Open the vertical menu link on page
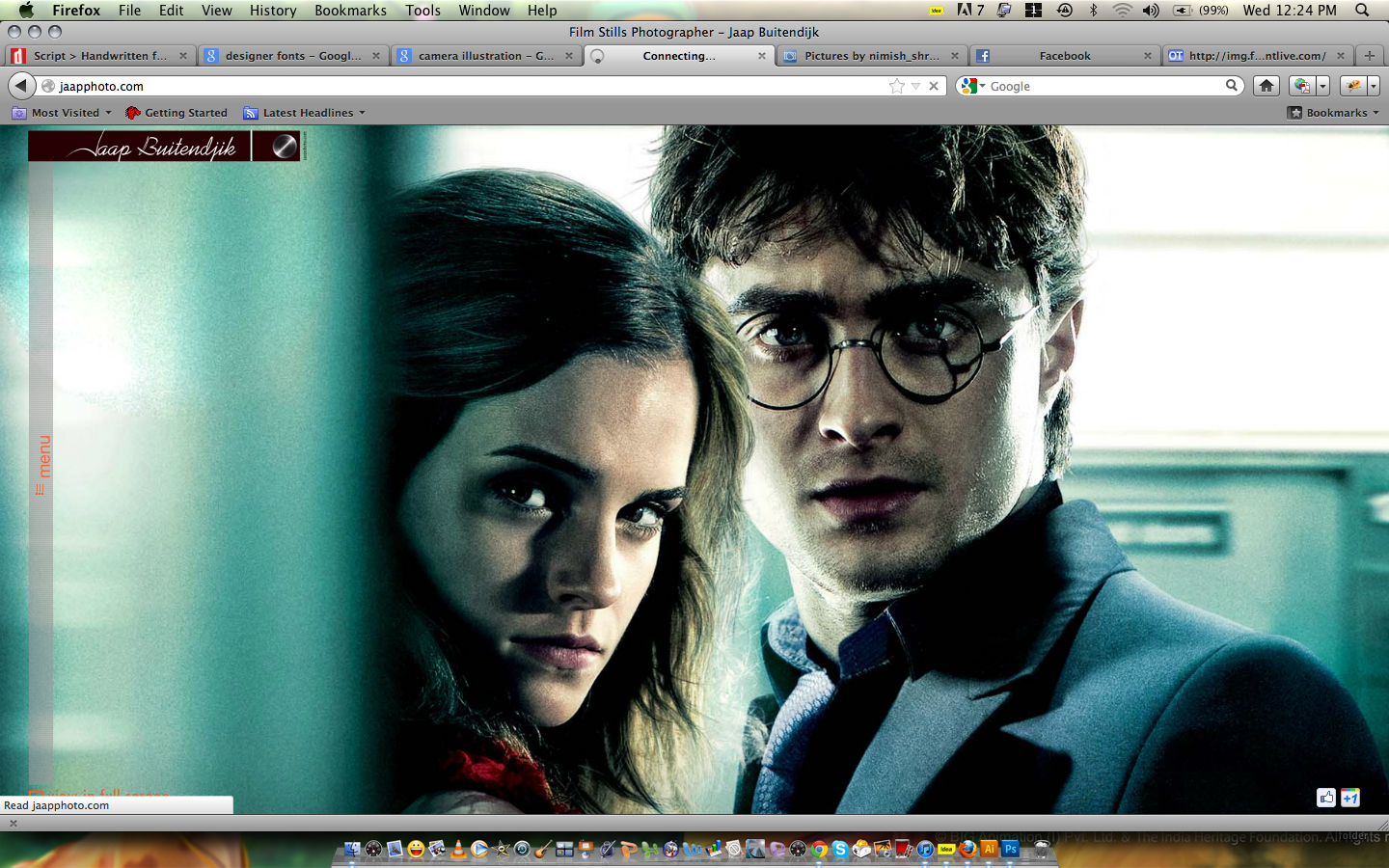Viewport: 1389px width, 868px height. [41, 465]
